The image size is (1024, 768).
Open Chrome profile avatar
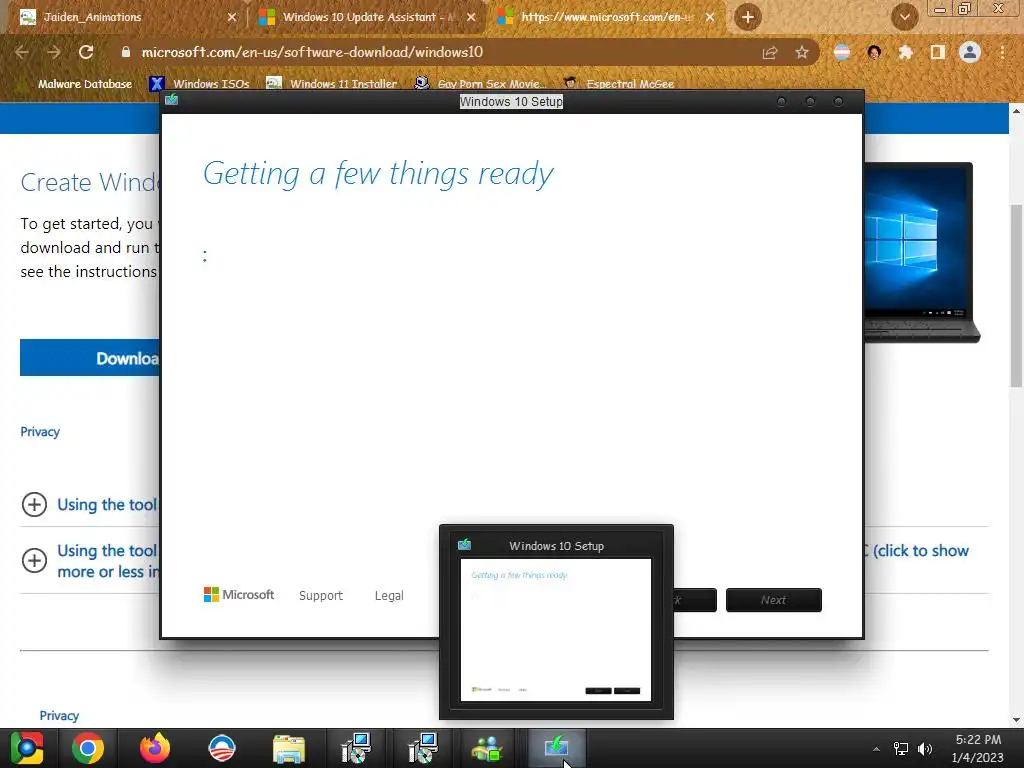click(x=970, y=52)
